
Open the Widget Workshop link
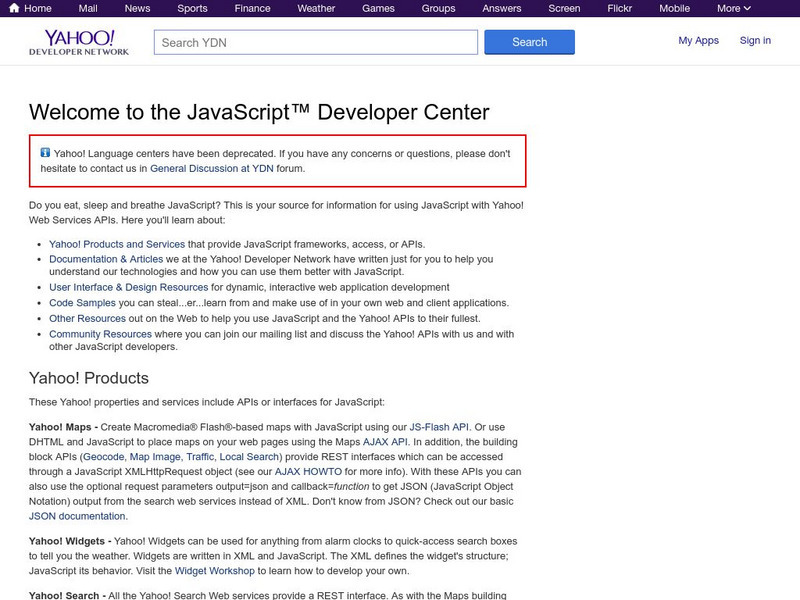214,571
